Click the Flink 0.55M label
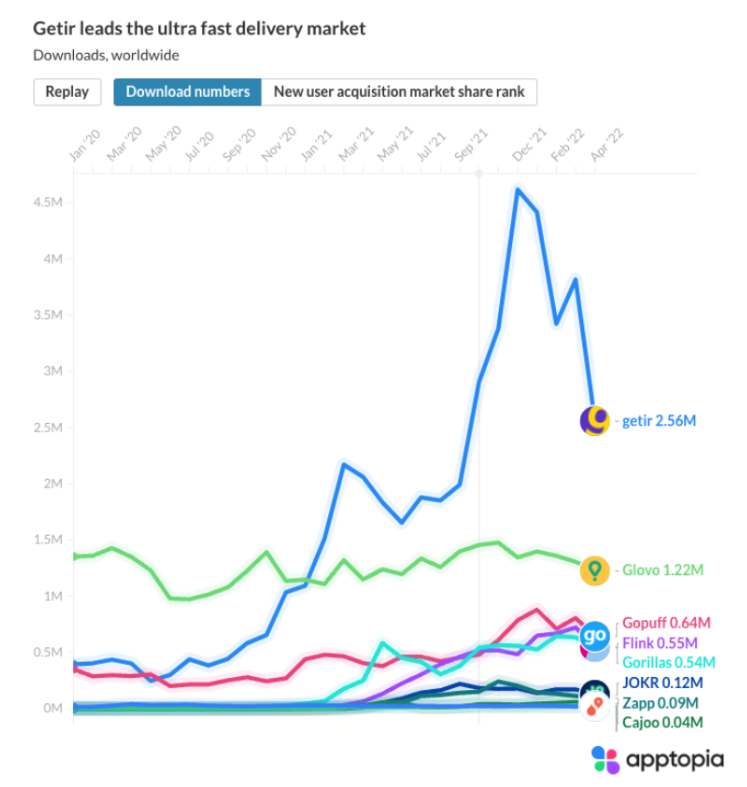The width and height of the screenshot is (747, 787). [x=660, y=643]
